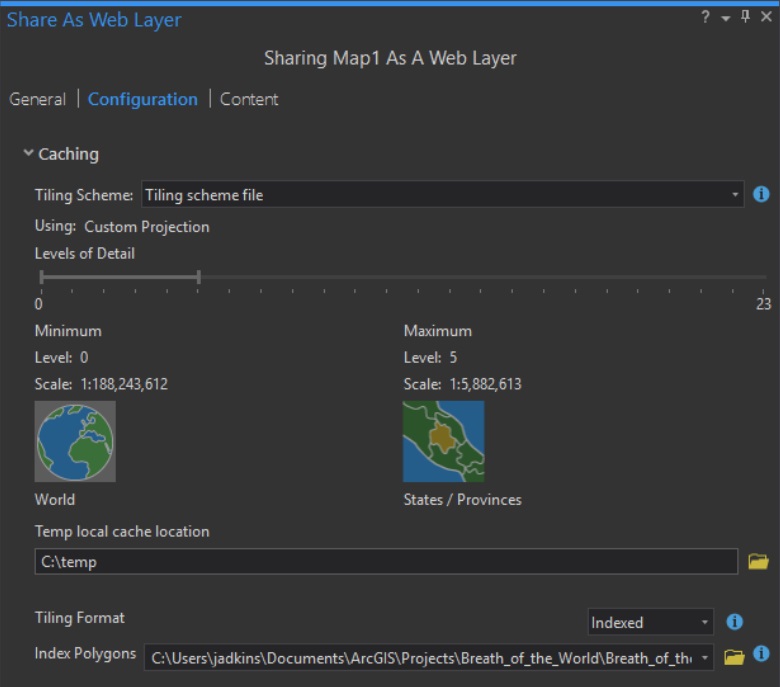The height and width of the screenshot is (687, 780).
Task: Switch to the Content tab
Action: tap(249, 99)
